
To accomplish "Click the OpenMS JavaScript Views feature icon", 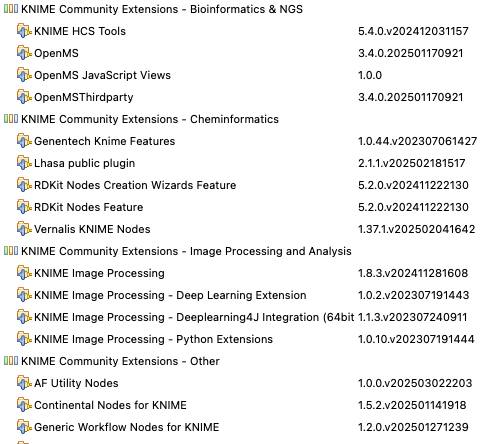I will pos(24,75).
